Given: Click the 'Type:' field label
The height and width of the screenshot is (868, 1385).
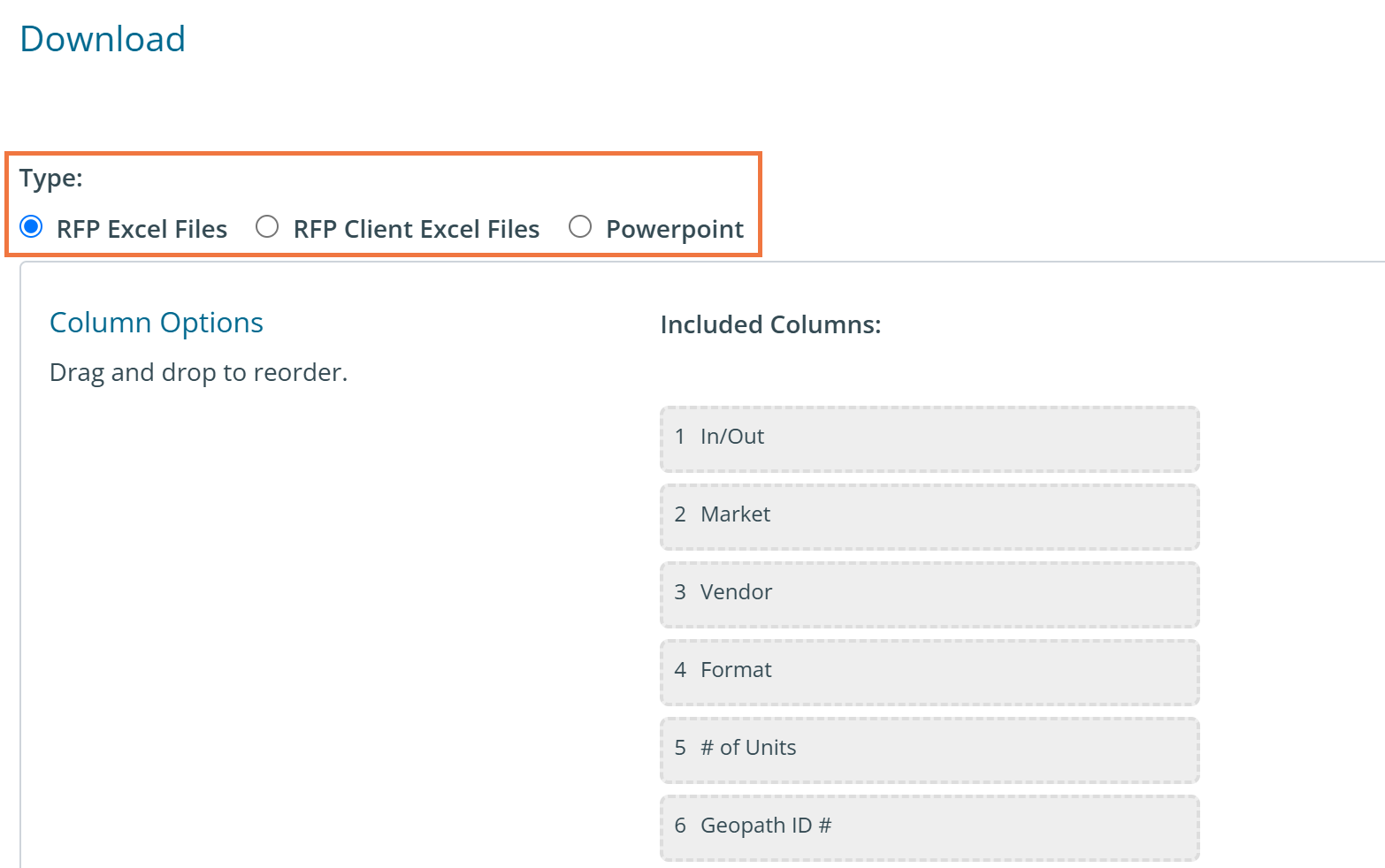Looking at the screenshot, I should pos(51,179).
